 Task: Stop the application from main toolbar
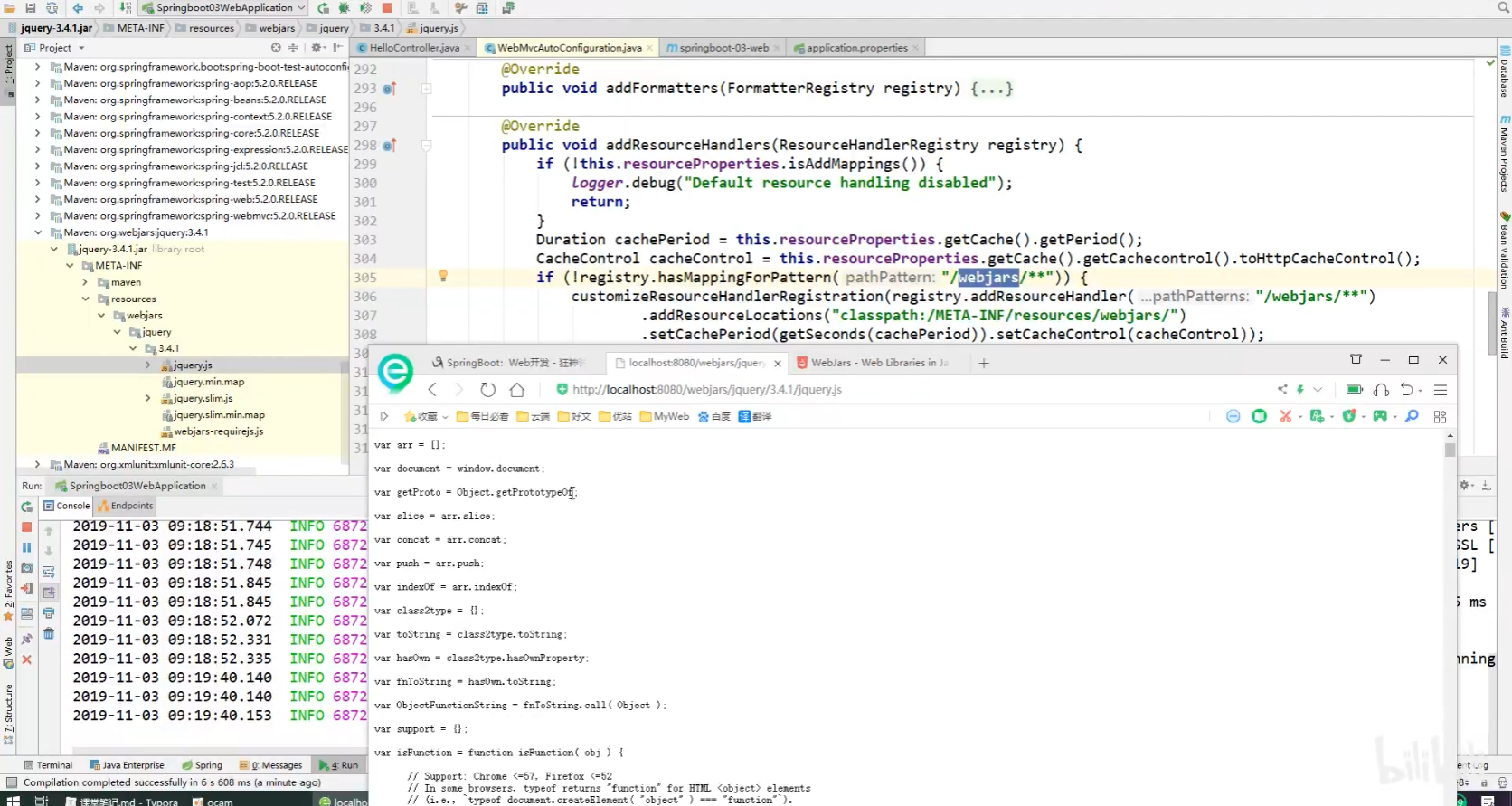387,8
